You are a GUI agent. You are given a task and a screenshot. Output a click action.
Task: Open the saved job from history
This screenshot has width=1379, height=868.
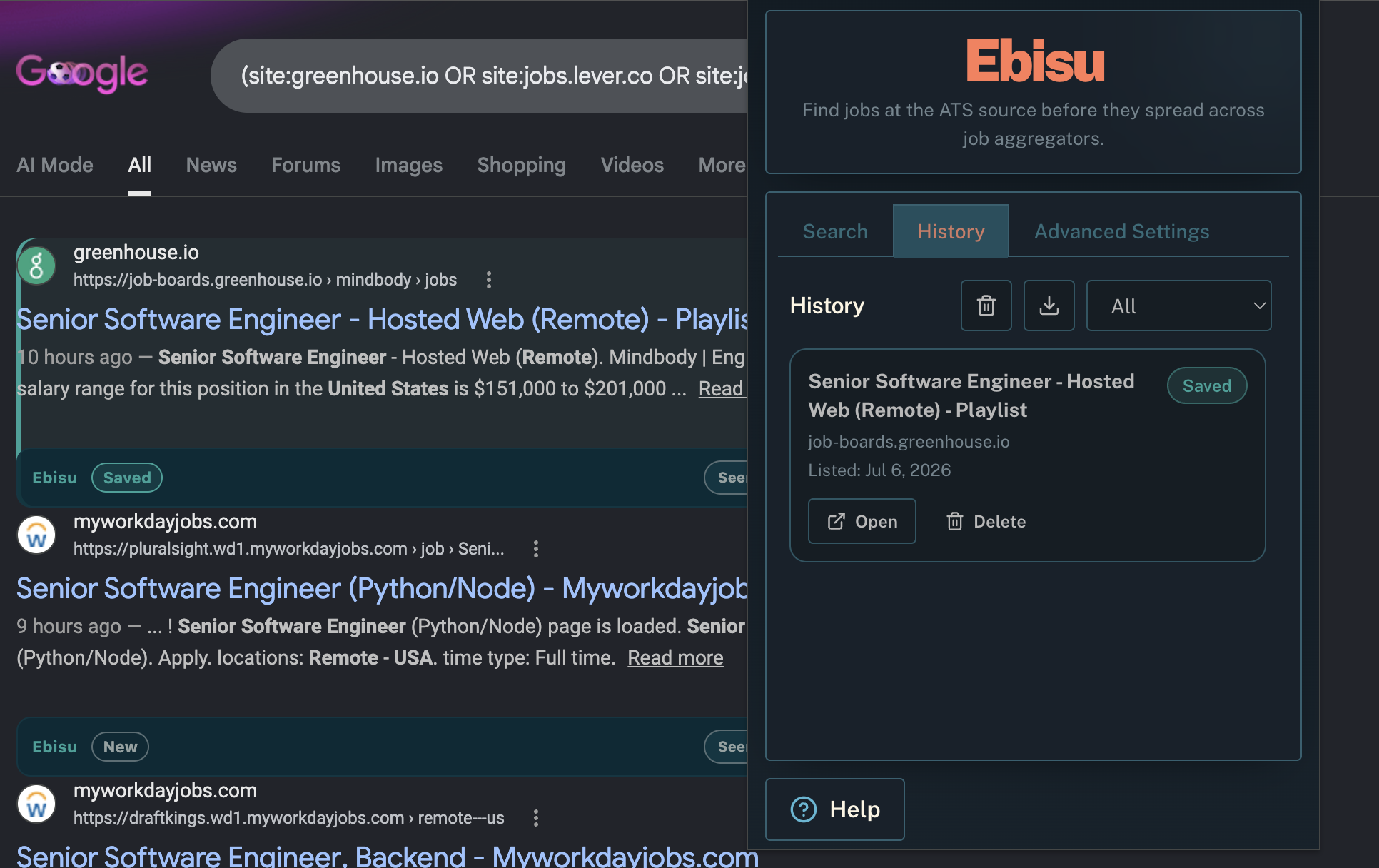[x=862, y=521]
